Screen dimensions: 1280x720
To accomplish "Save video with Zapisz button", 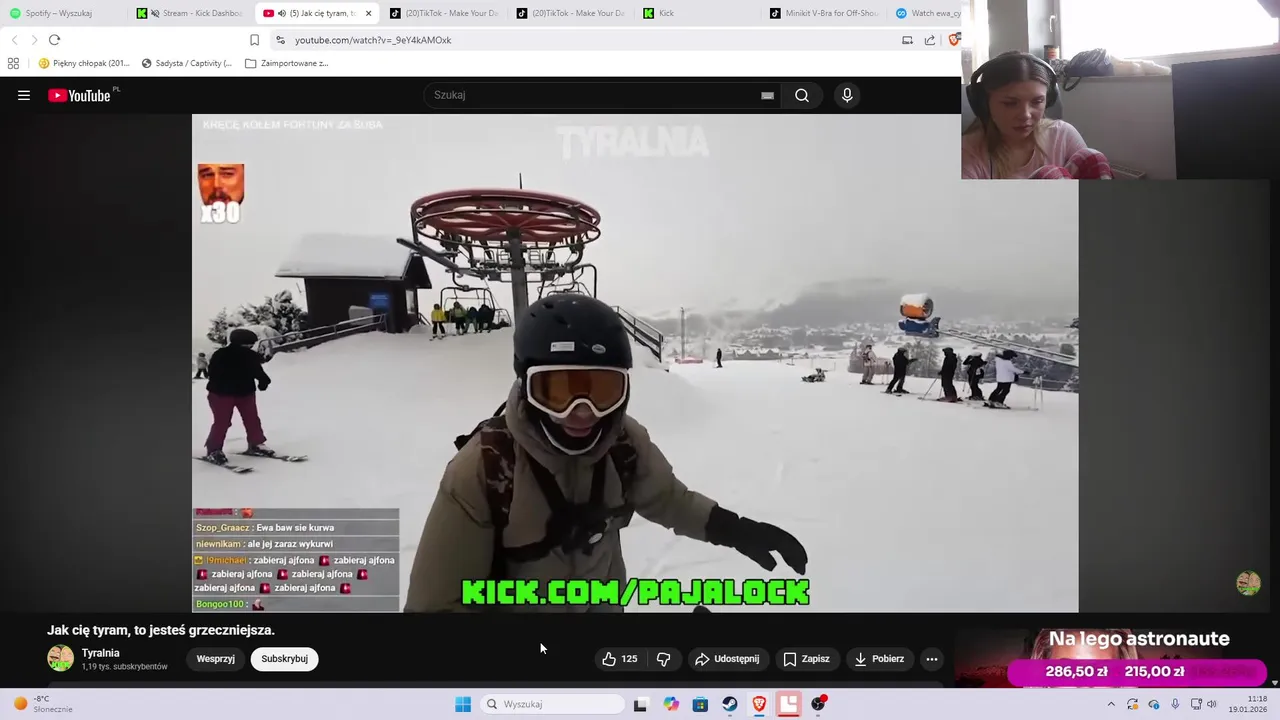I will coord(806,659).
